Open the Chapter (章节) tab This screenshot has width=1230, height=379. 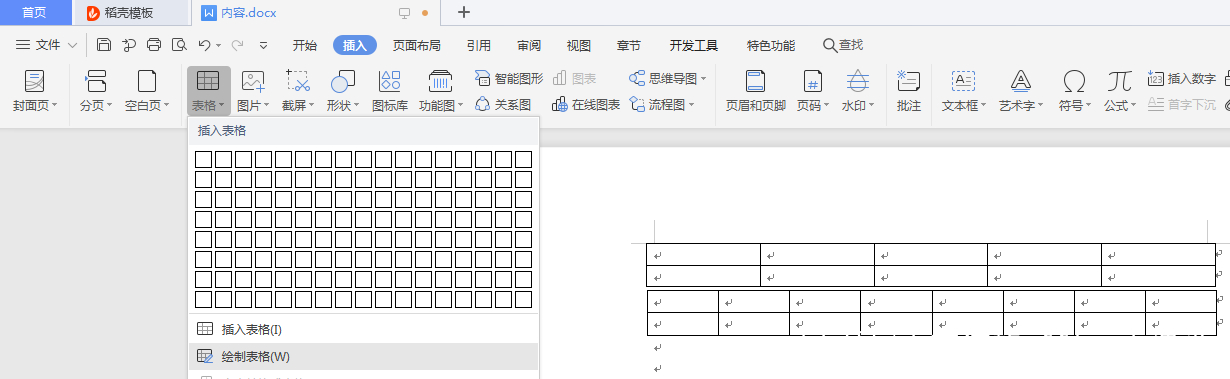pos(629,45)
